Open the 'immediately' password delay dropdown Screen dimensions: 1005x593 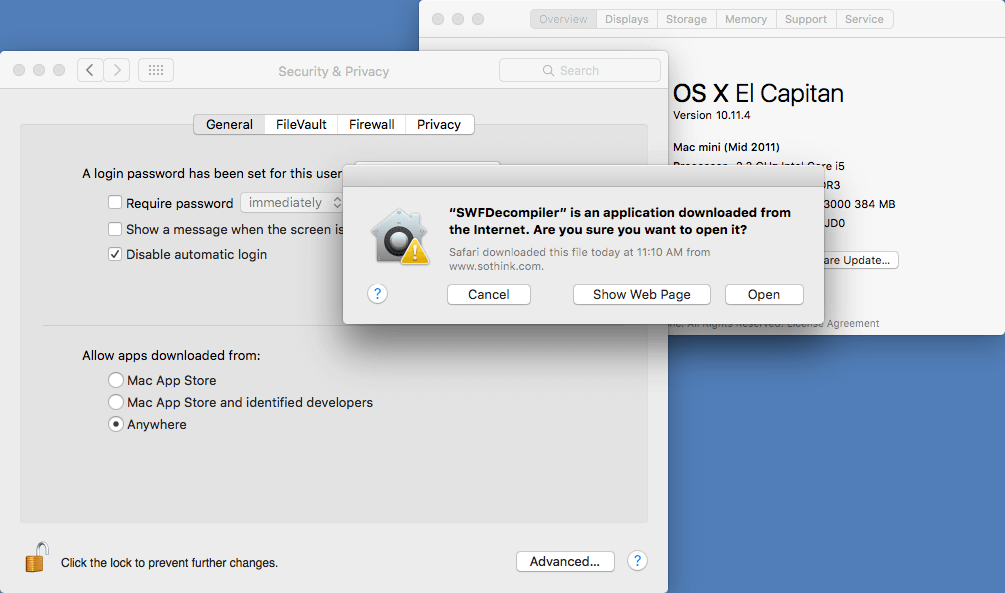pos(292,203)
